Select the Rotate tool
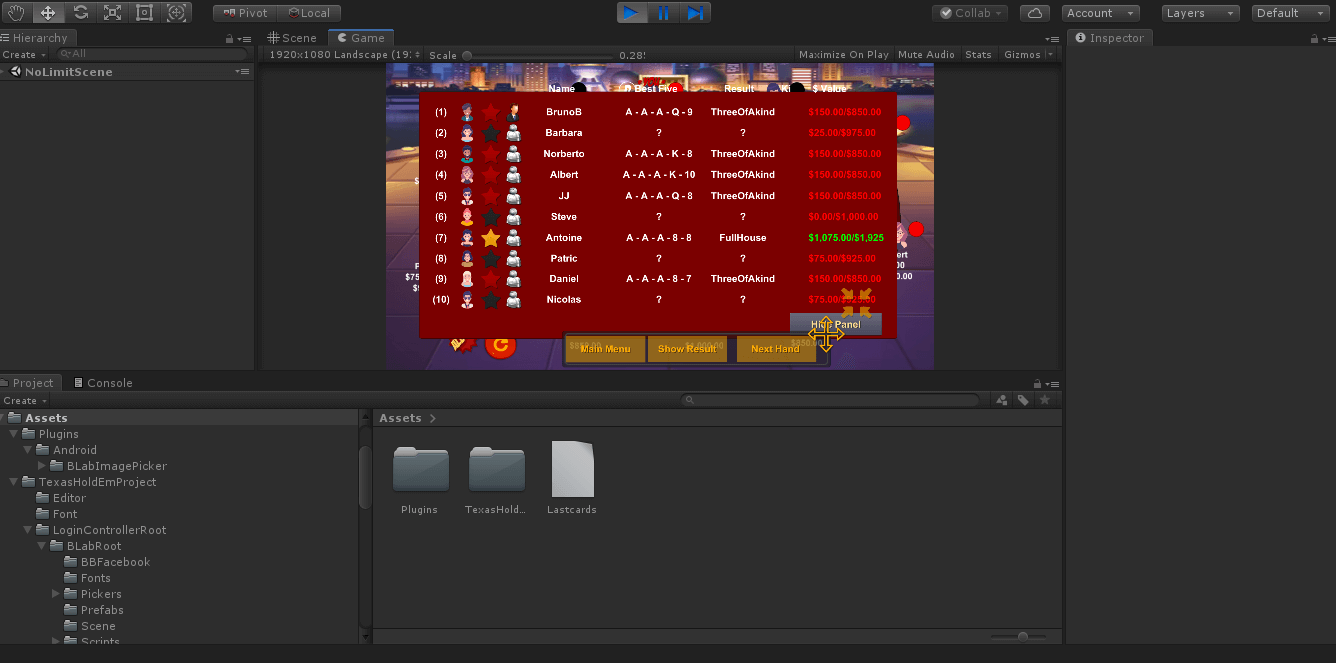Image resolution: width=1336 pixels, height=663 pixels. click(x=80, y=13)
